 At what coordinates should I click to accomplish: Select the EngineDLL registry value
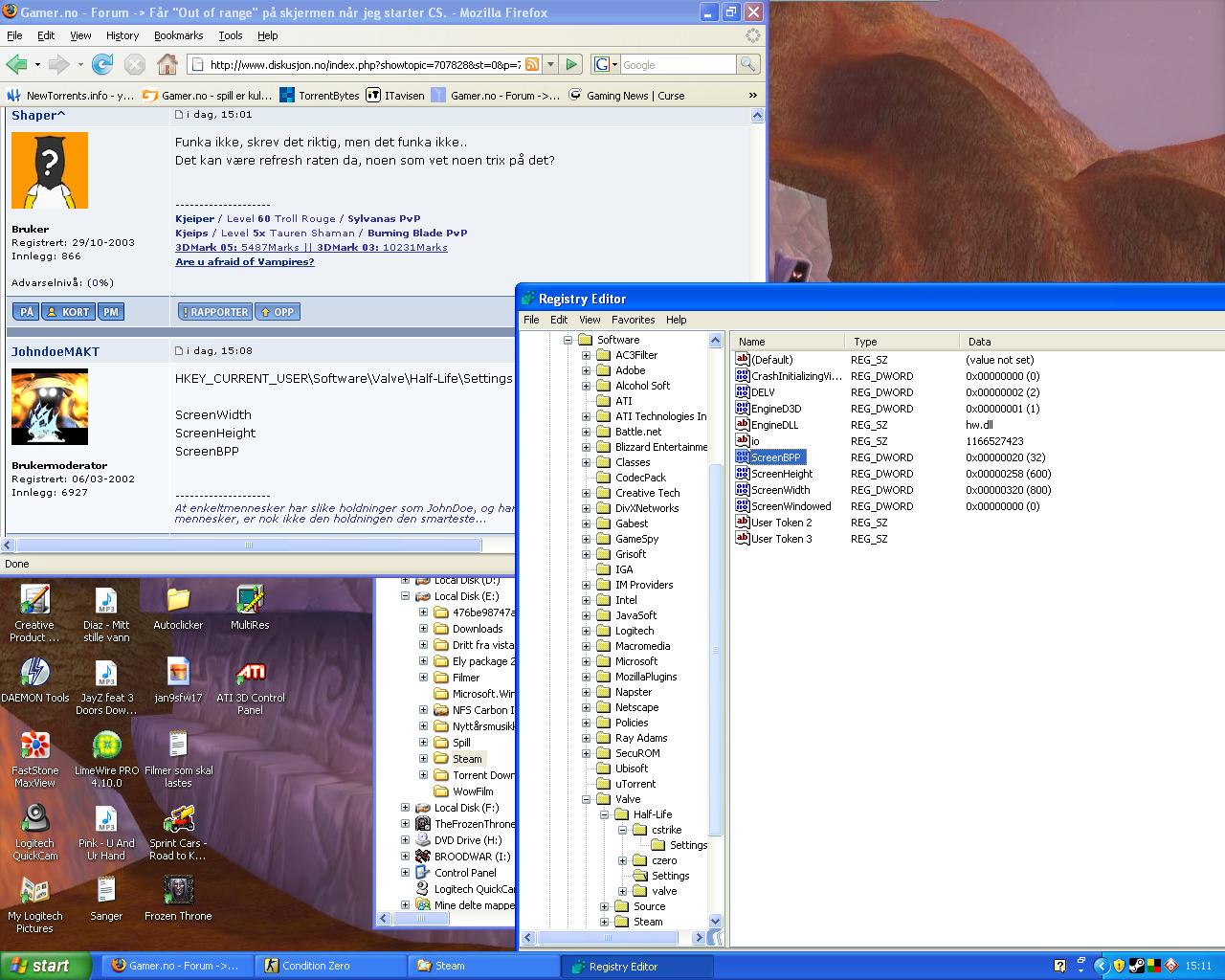coord(774,425)
